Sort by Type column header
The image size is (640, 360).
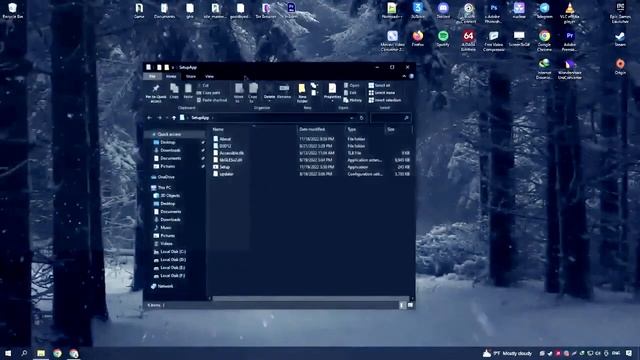click(x=352, y=129)
